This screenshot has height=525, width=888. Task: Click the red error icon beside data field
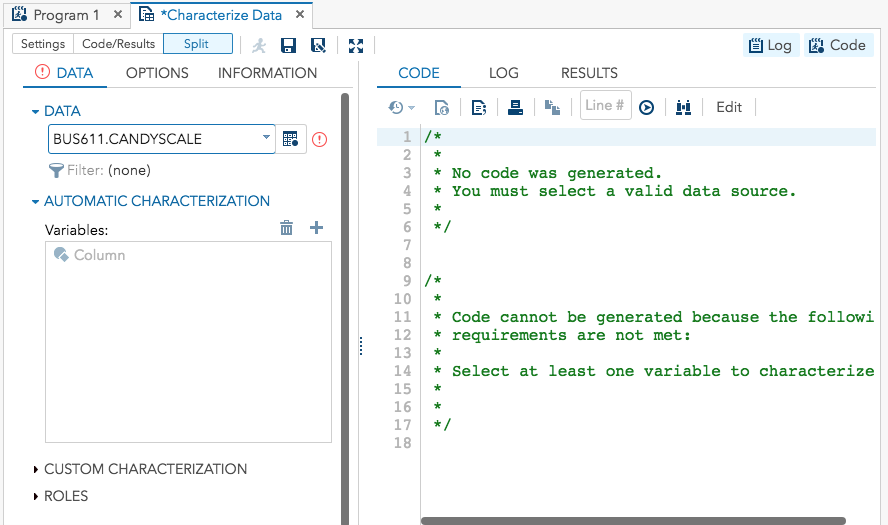319,139
